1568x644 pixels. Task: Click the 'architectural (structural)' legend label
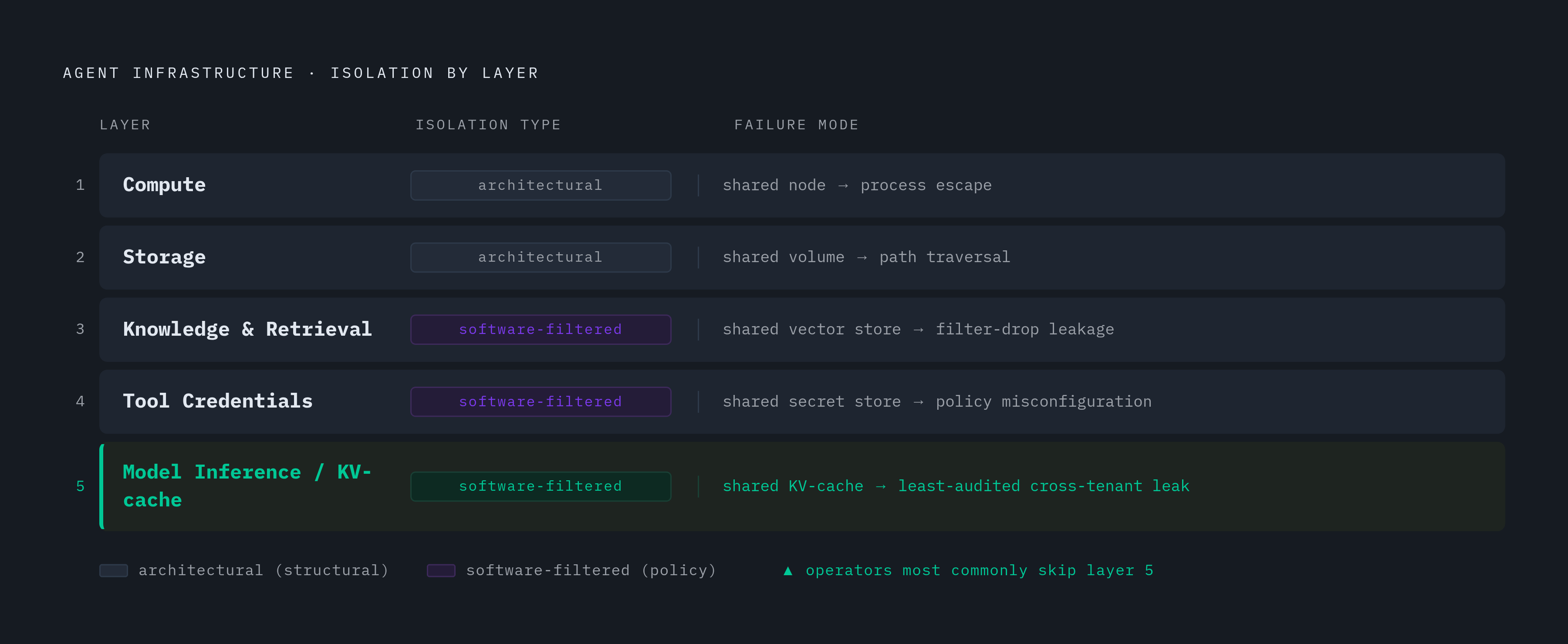[264, 570]
